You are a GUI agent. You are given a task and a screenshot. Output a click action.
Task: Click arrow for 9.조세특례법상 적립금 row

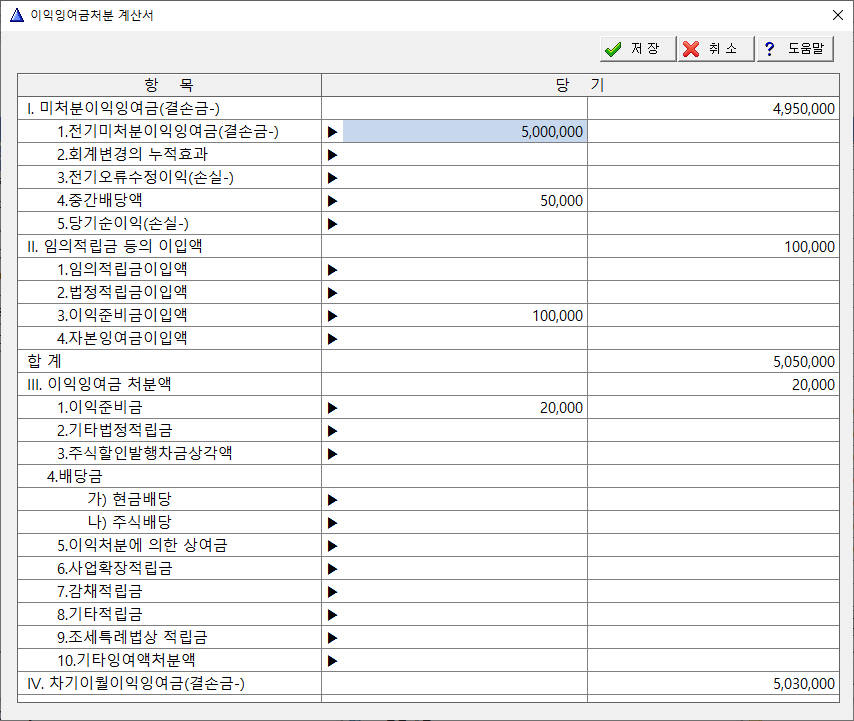332,638
